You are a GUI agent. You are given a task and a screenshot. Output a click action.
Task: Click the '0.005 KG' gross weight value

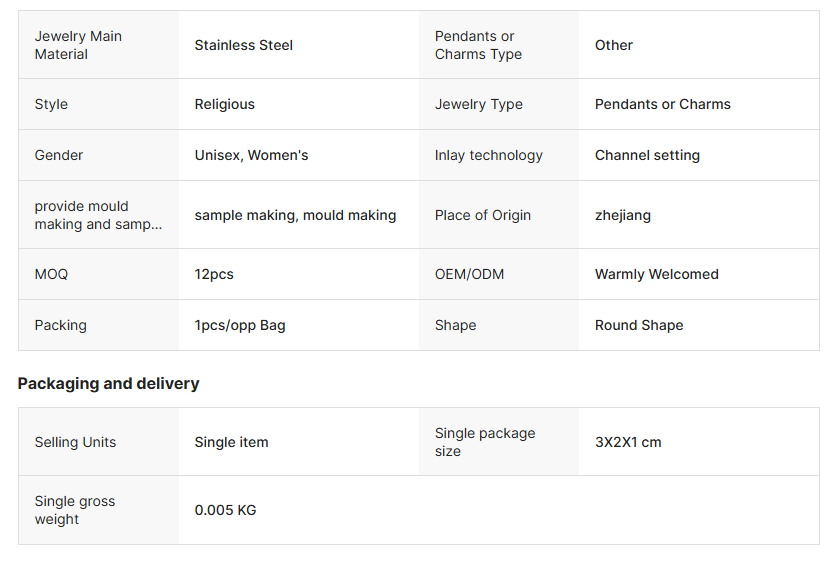(225, 510)
